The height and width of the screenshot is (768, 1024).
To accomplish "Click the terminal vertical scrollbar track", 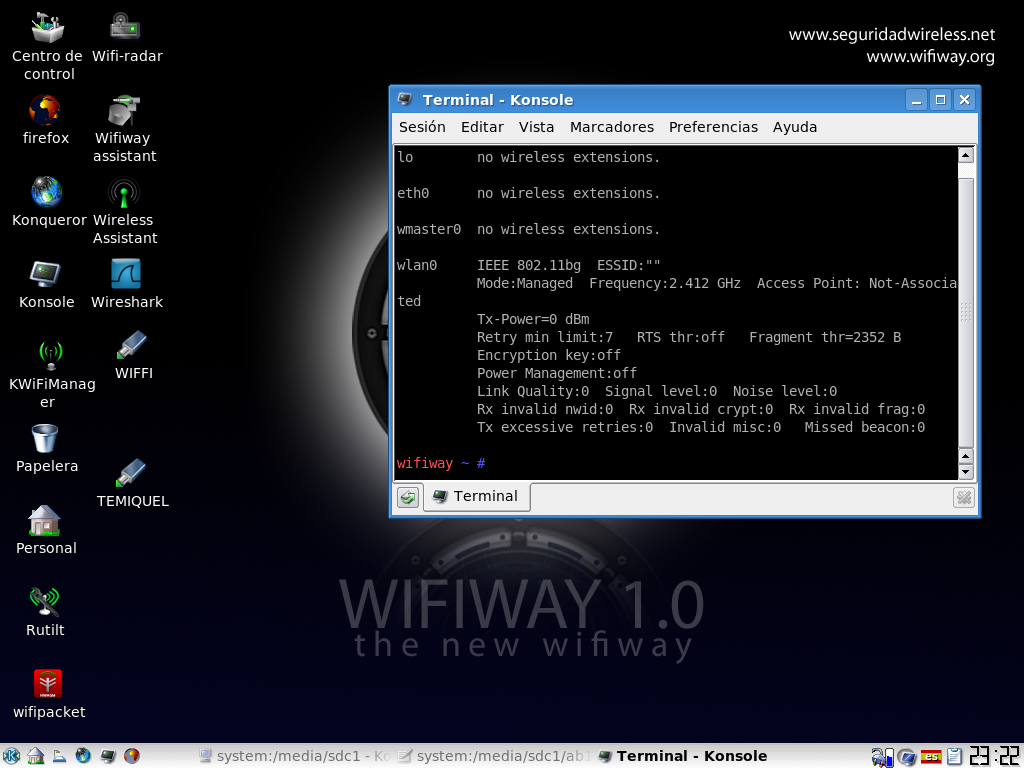I will [966, 305].
